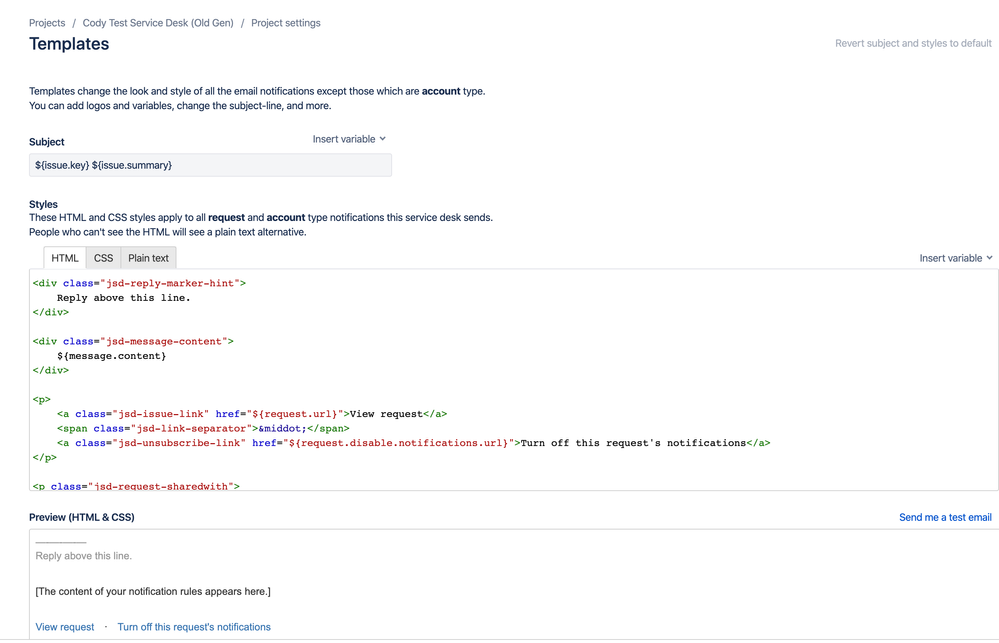
Task: Select the HTML tab
Action: (x=64, y=257)
